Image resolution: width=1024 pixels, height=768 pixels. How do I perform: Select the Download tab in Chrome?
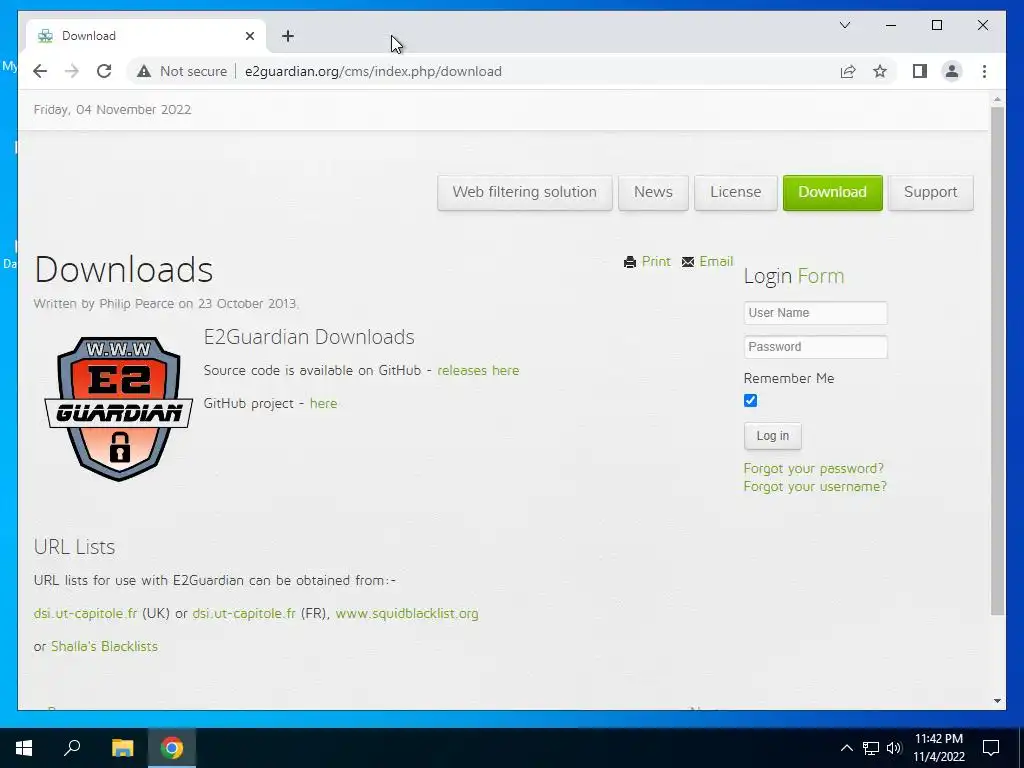pyautogui.click(x=146, y=36)
